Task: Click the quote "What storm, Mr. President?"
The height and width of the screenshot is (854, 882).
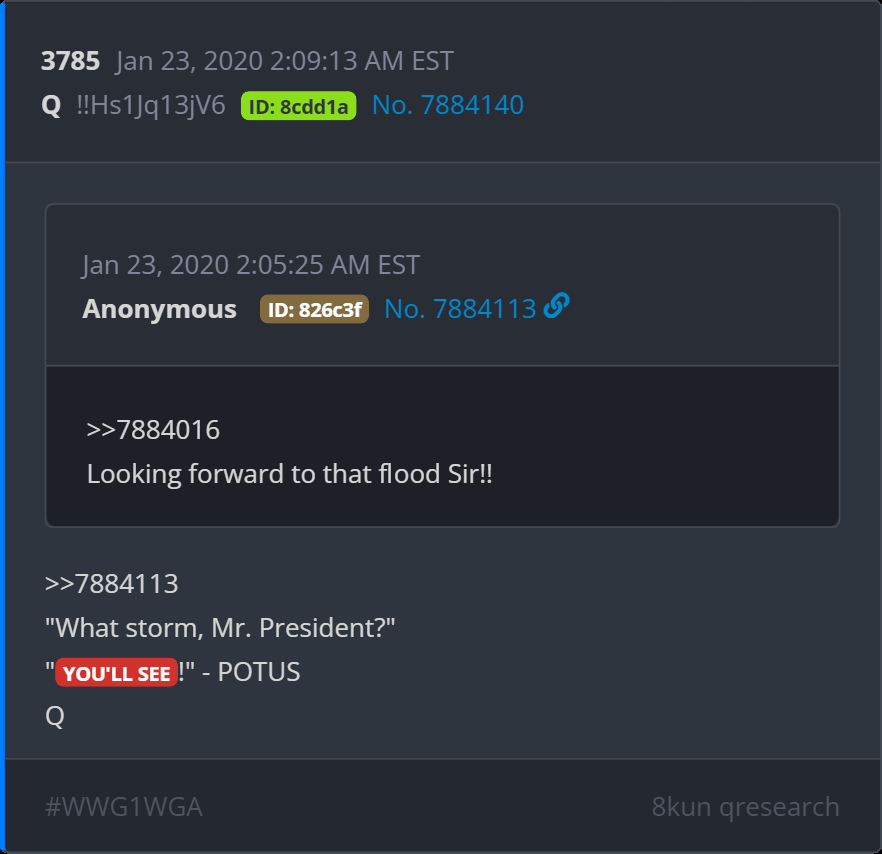Action: click(220, 627)
